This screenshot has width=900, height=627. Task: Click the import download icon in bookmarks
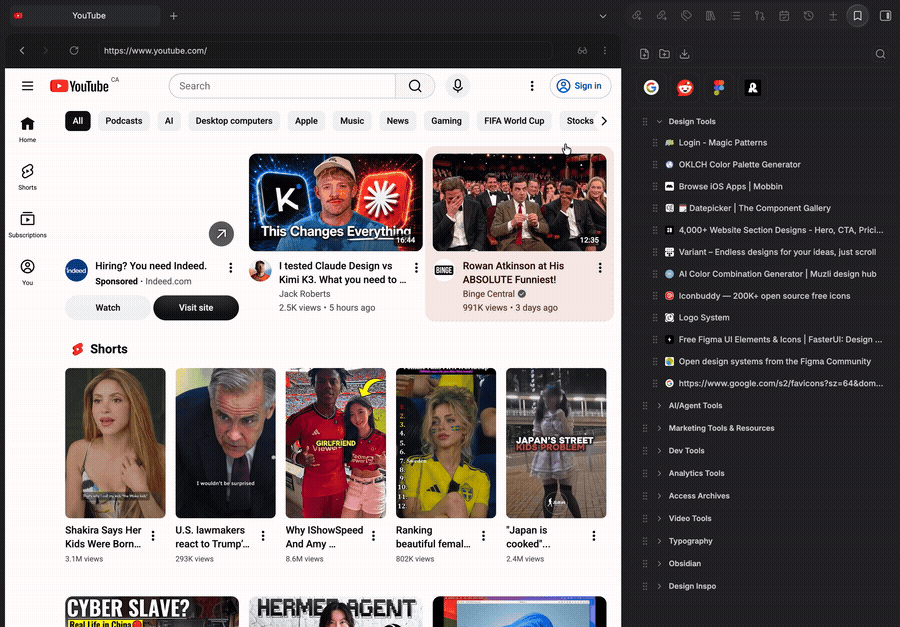[684, 54]
